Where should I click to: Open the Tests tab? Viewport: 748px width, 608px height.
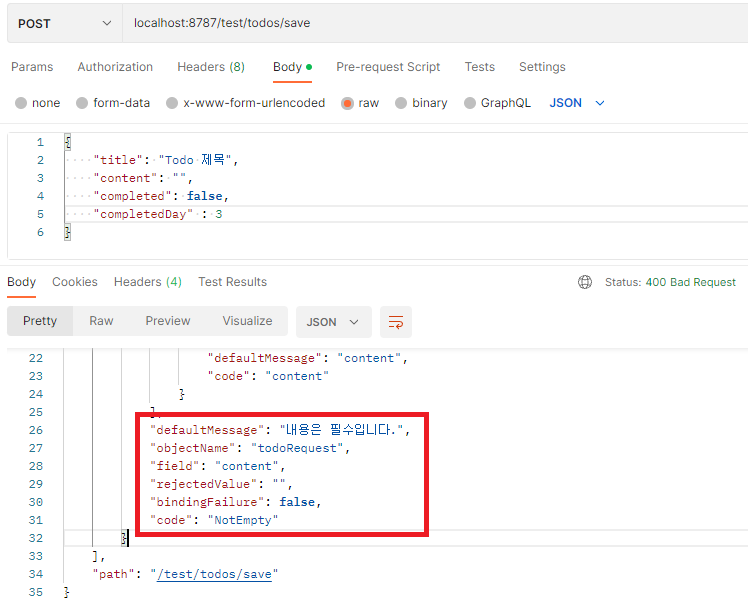click(479, 67)
